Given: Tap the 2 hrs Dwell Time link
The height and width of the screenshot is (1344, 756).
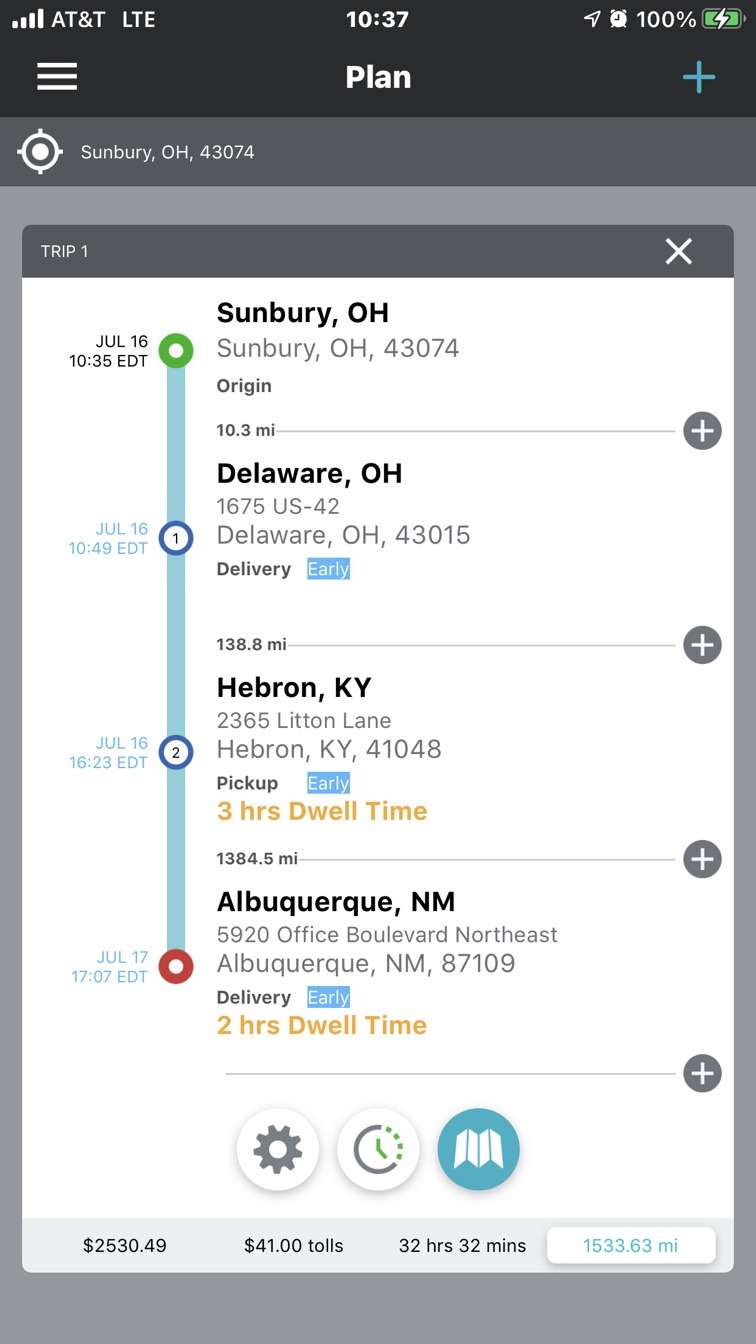Looking at the screenshot, I should point(322,1025).
